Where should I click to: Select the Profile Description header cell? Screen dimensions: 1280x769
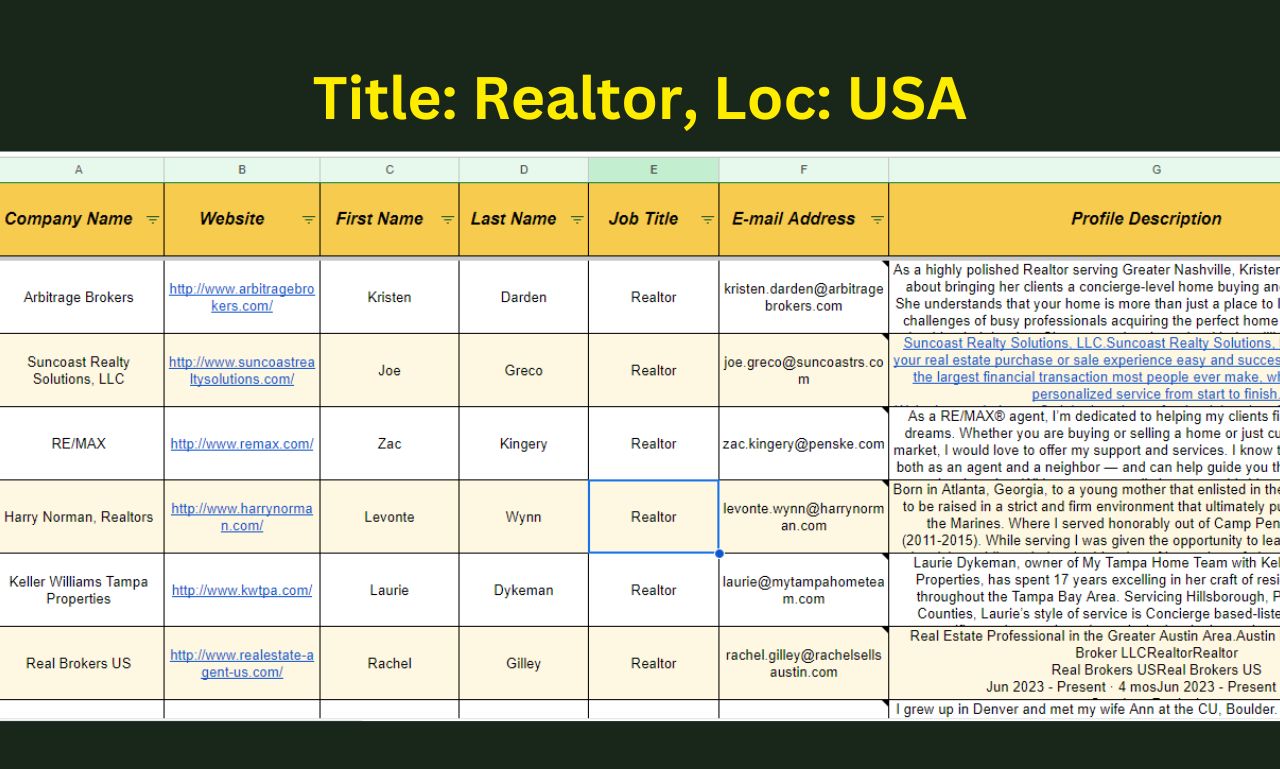coord(1146,219)
